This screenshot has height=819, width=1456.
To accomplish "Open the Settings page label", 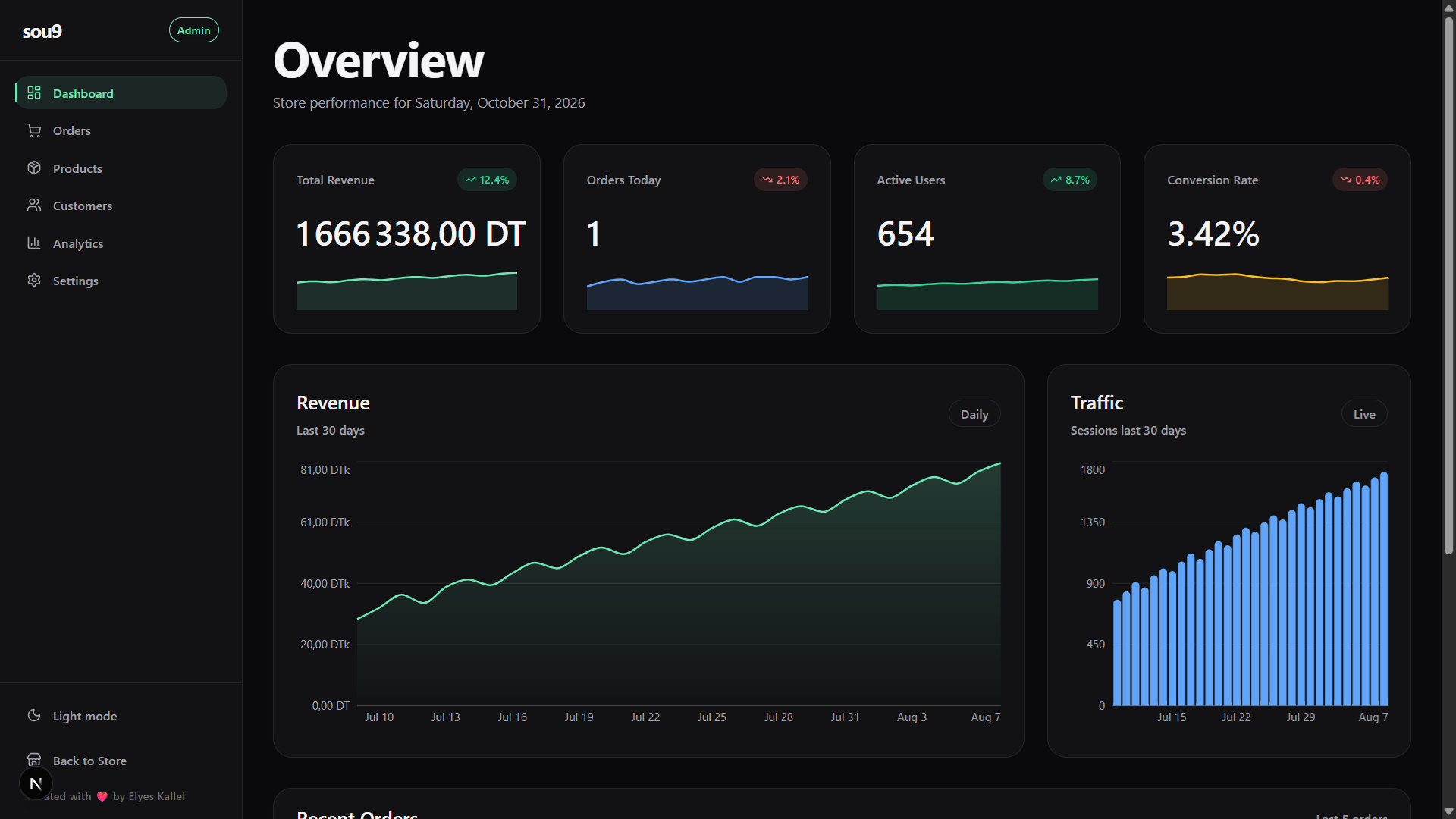I will coord(76,281).
